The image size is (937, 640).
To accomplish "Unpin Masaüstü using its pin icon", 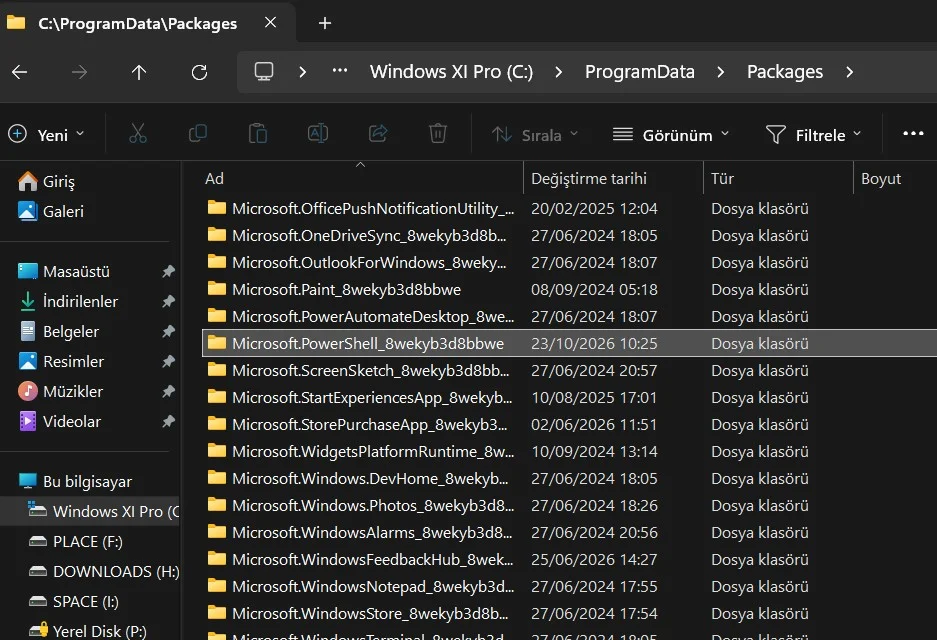I will (x=169, y=271).
